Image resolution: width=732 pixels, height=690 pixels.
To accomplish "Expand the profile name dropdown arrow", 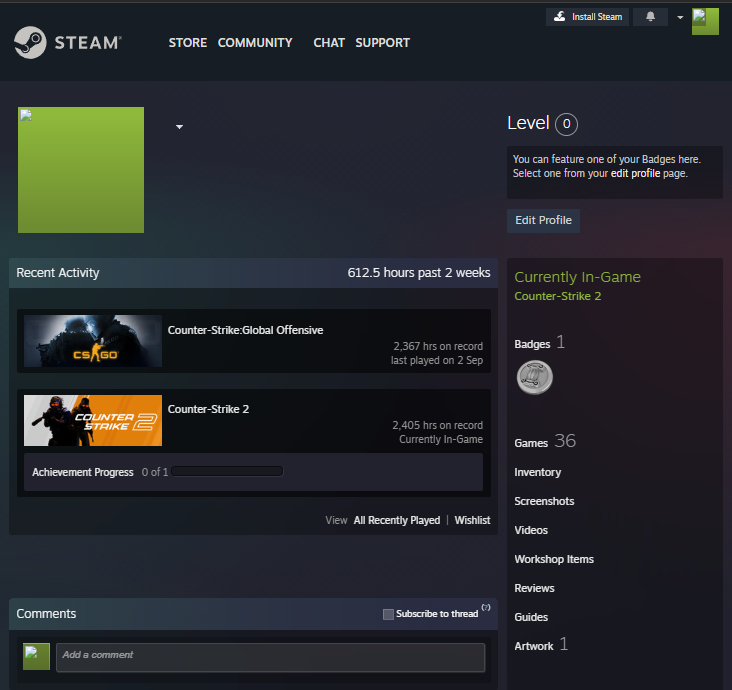I will coord(179,127).
